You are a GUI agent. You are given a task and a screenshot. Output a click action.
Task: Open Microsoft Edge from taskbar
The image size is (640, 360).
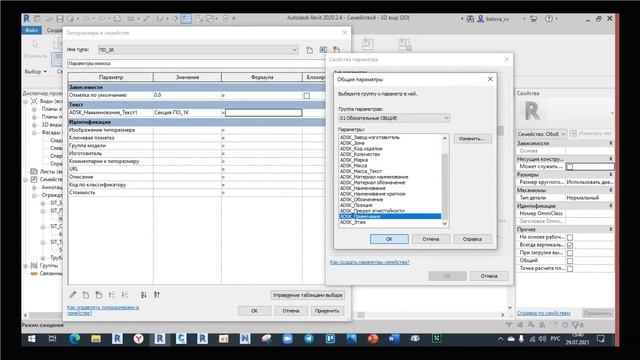pyautogui.click(x=74, y=339)
